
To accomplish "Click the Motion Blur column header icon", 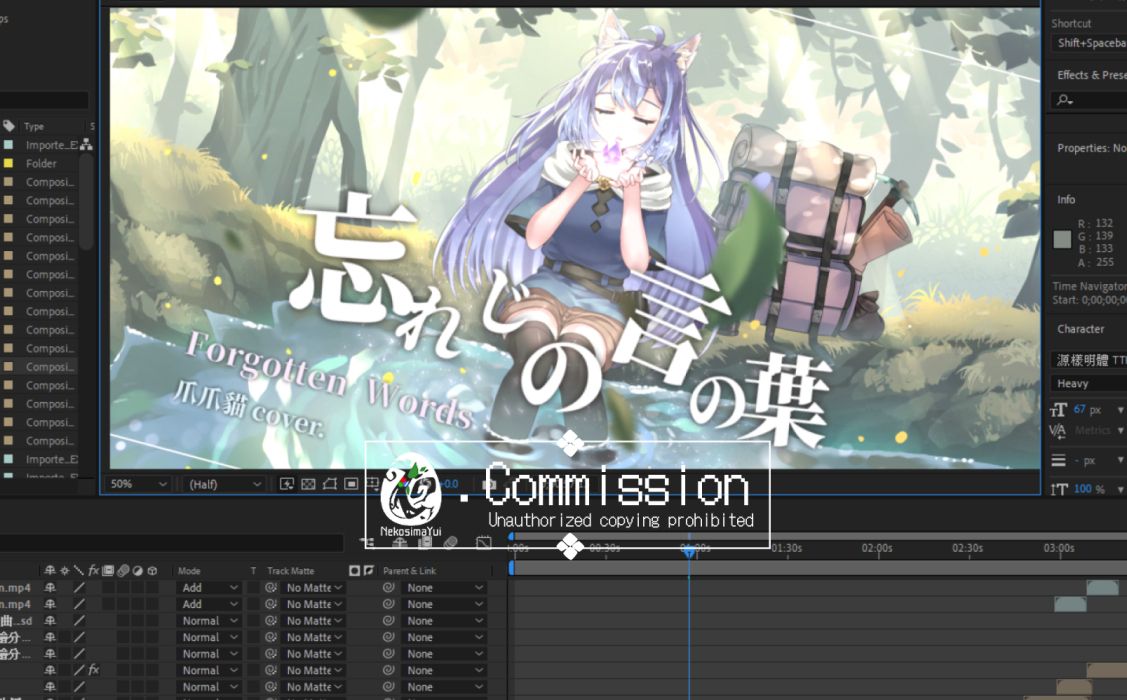I will pos(123,570).
